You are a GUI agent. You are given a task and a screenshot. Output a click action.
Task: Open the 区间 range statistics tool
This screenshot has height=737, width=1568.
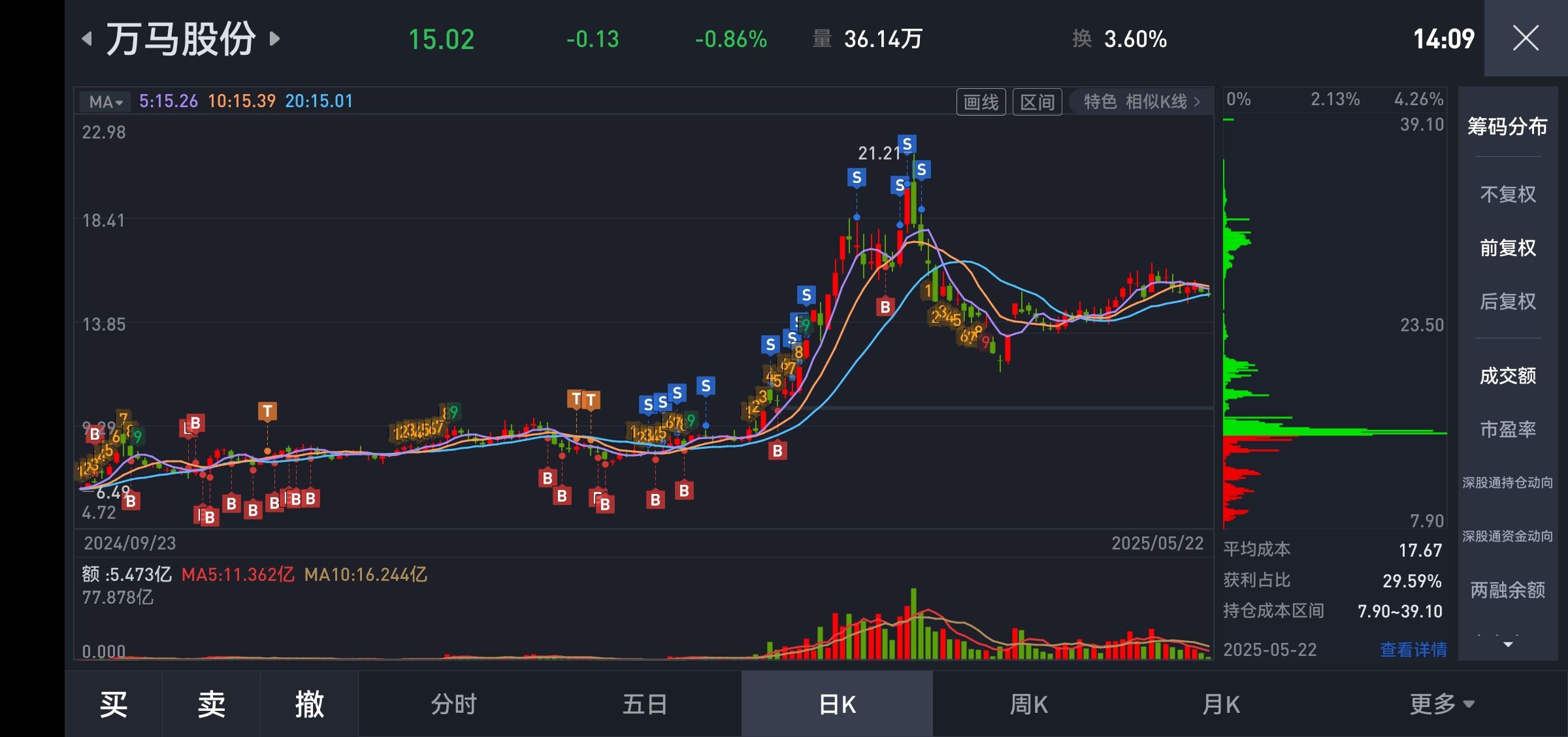[1037, 102]
